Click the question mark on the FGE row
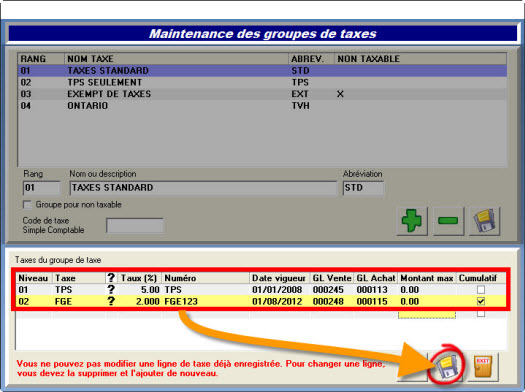The height and width of the screenshot is (392, 525). pyautogui.click(x=111, y=301)
